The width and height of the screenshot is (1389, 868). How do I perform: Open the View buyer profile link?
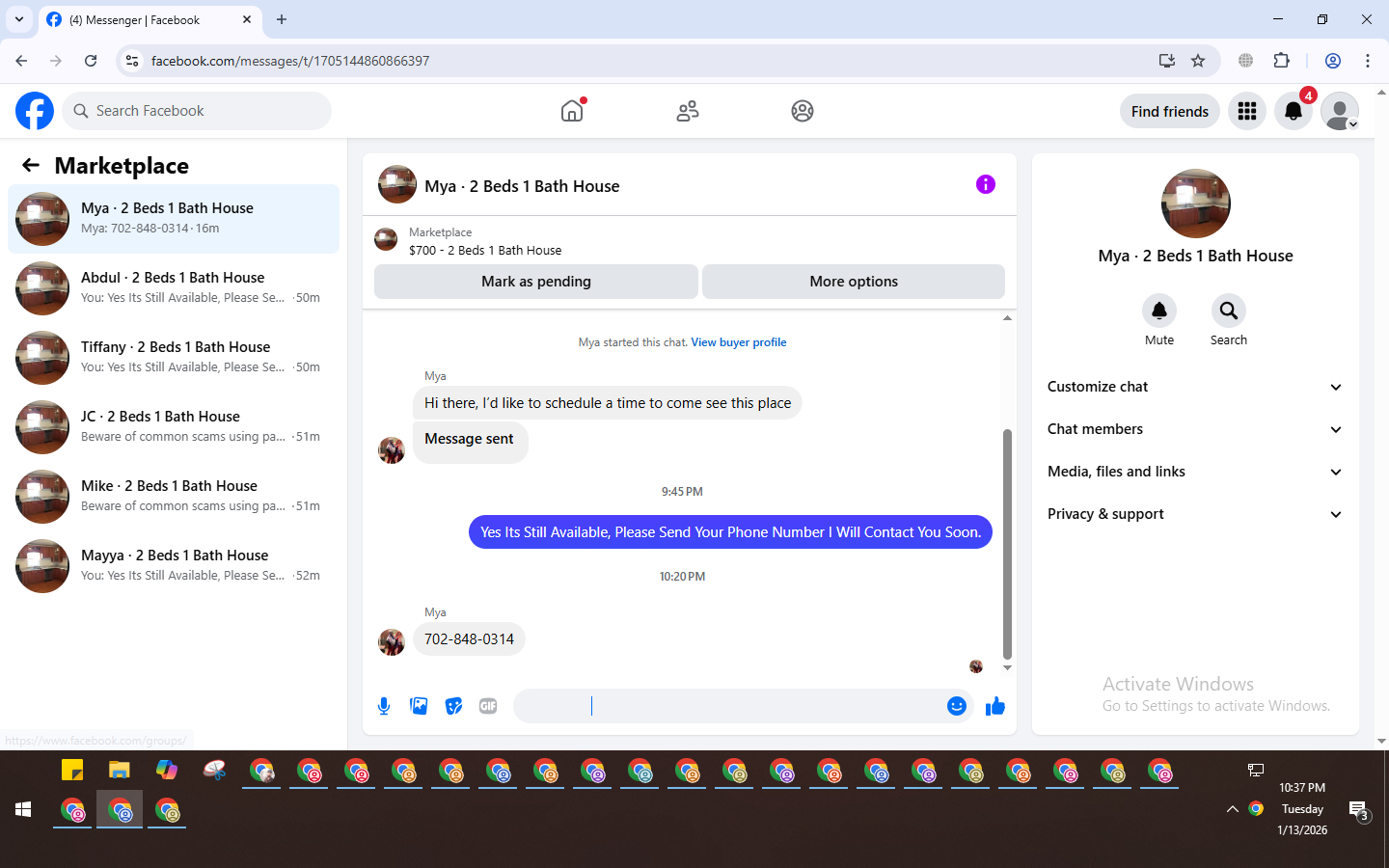click(739, 342)
